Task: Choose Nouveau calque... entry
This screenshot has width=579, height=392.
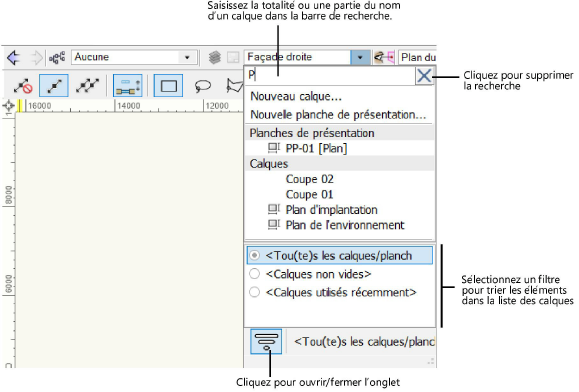Action: [x=296, y=96]
